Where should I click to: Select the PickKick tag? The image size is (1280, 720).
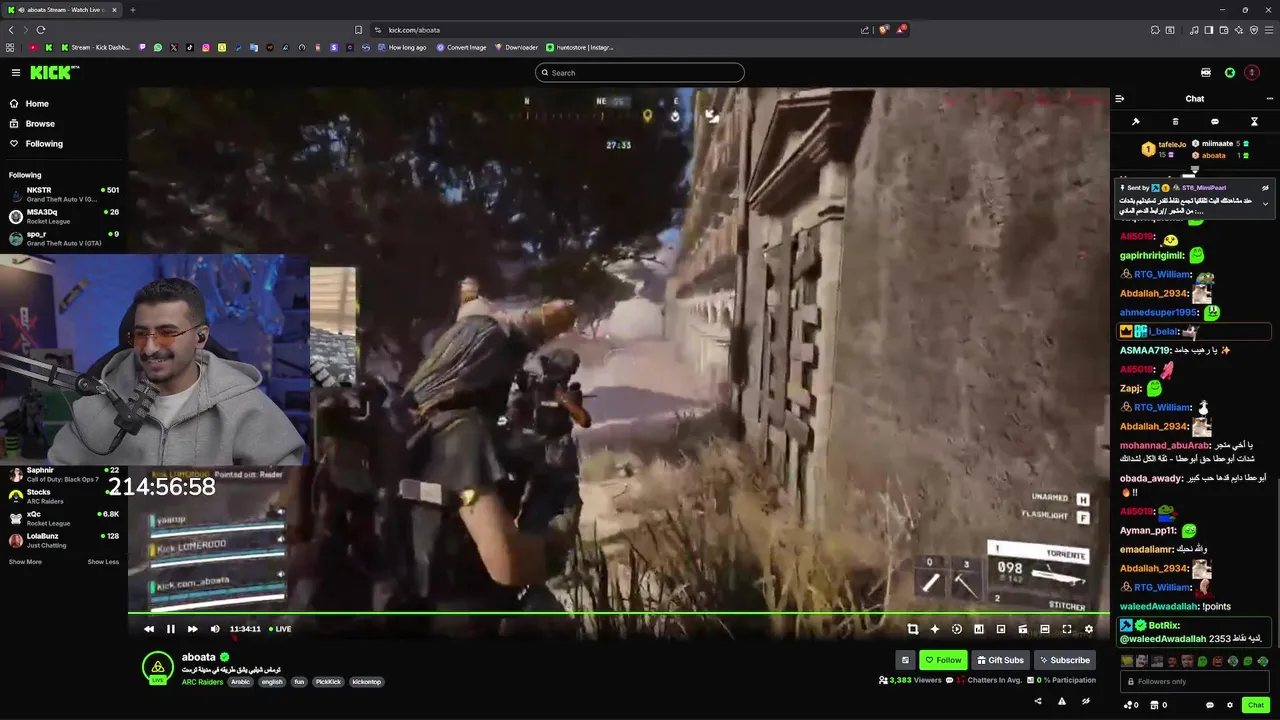(x=328, y=682)
